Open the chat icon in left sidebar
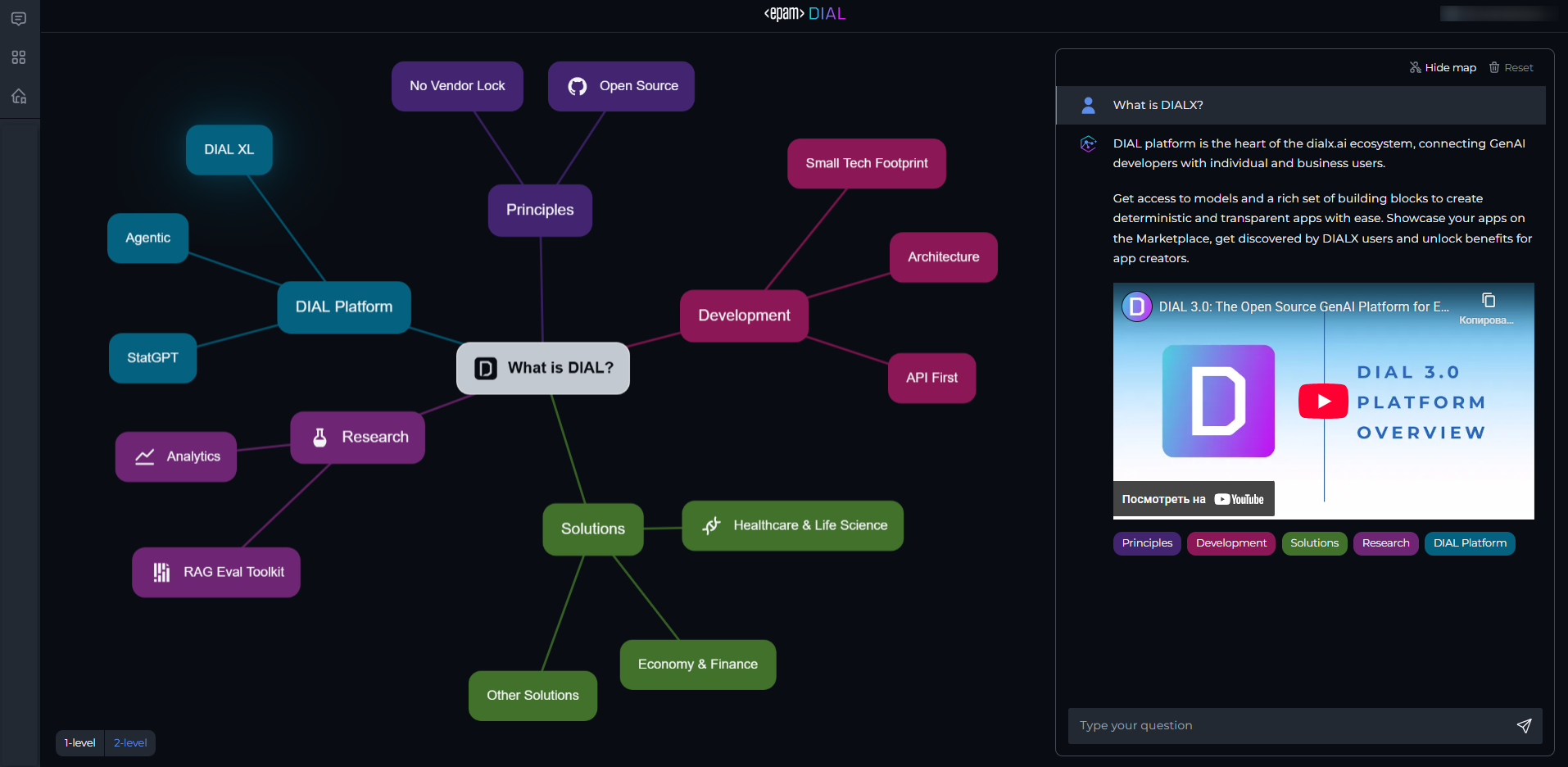 coord(19,19)
